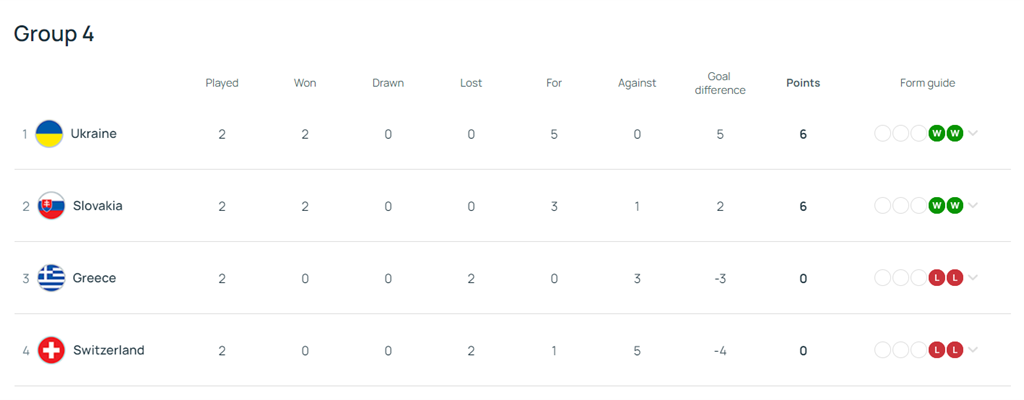
Task: Click the Points column header
Action: tap(803, 83)
